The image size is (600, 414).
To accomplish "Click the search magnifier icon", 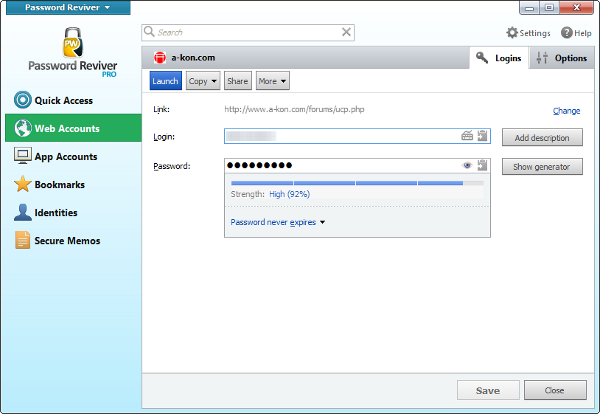I will [149, 32].
